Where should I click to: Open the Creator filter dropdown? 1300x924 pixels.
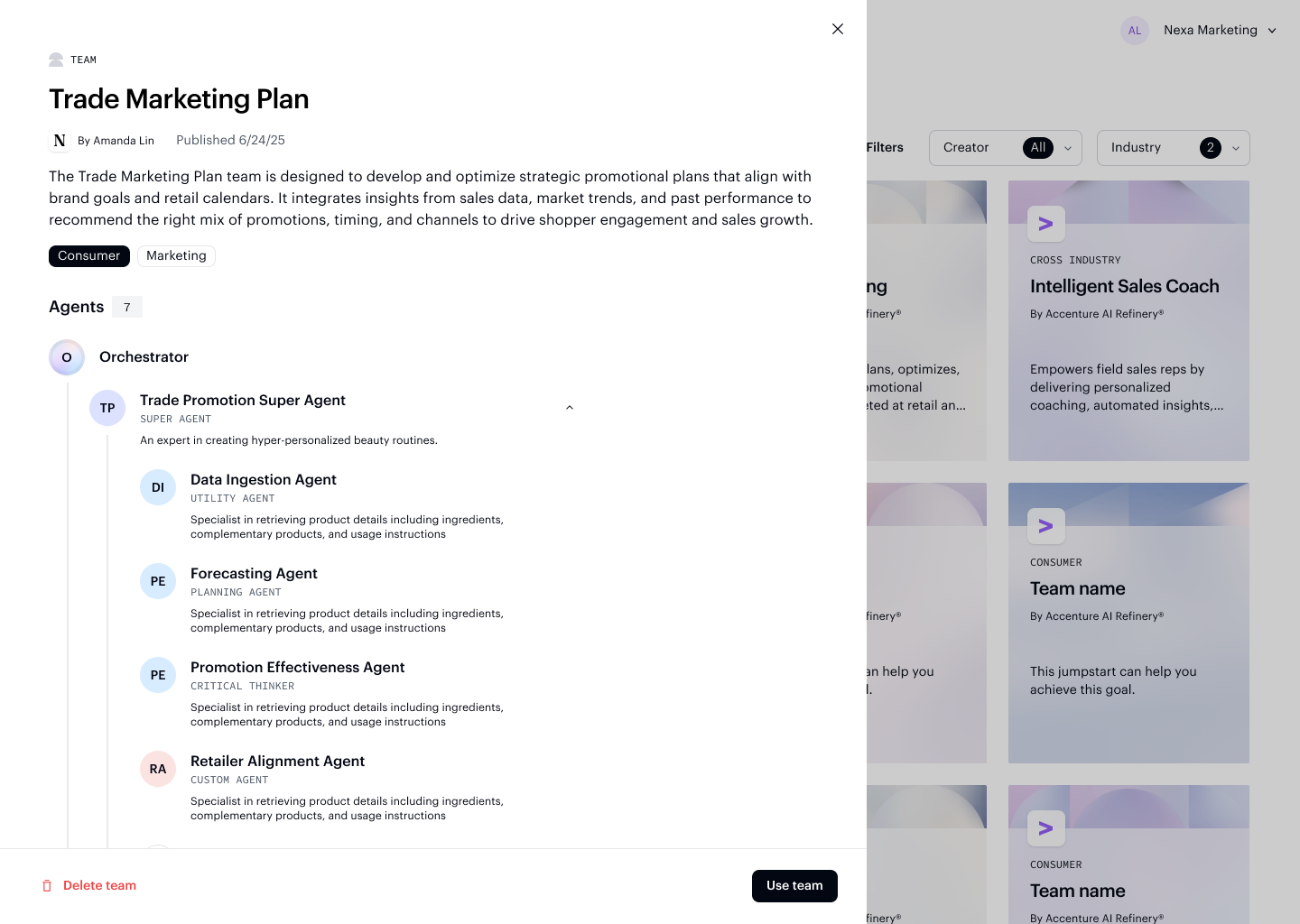(1006, 148)
